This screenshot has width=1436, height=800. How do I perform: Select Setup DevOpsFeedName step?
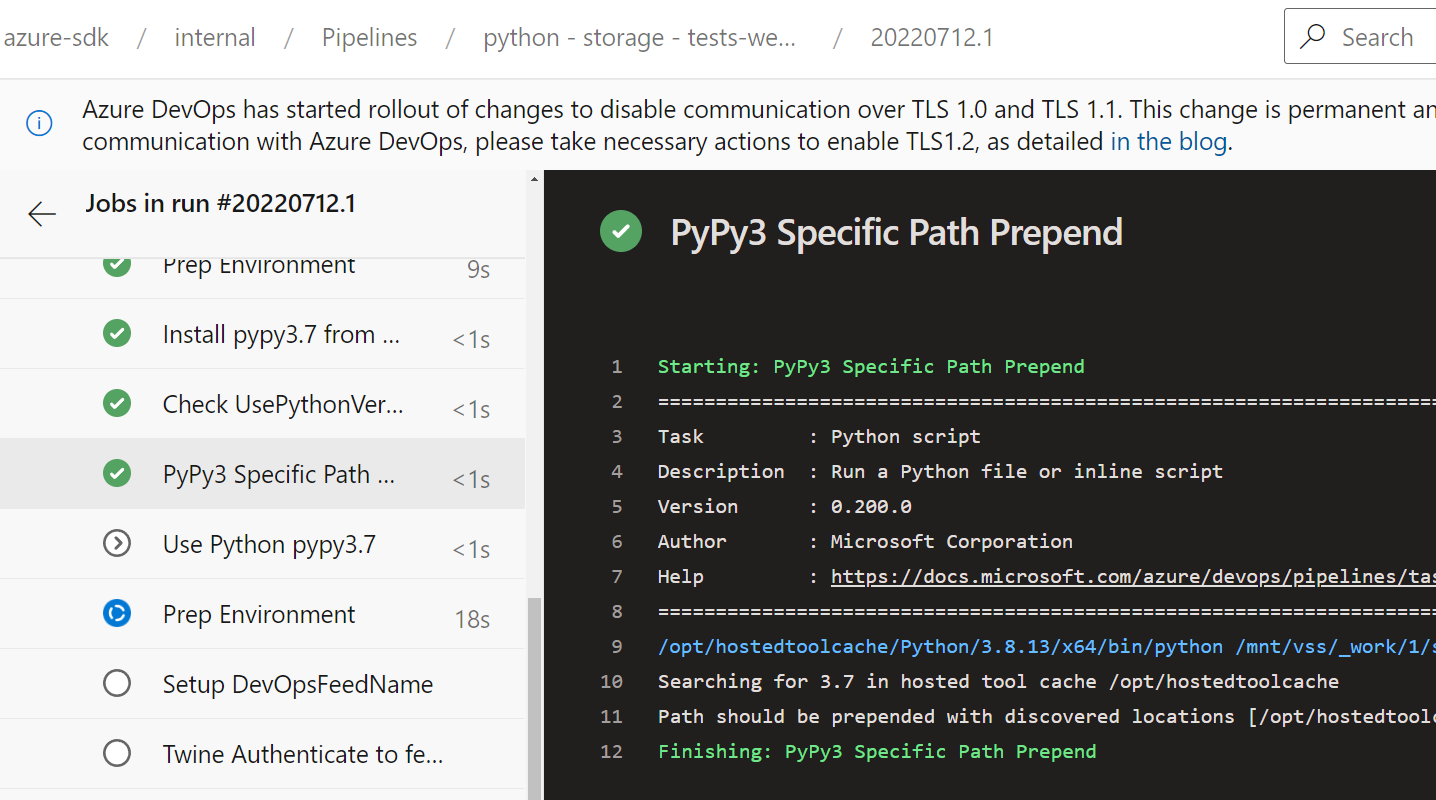[262, 684]
